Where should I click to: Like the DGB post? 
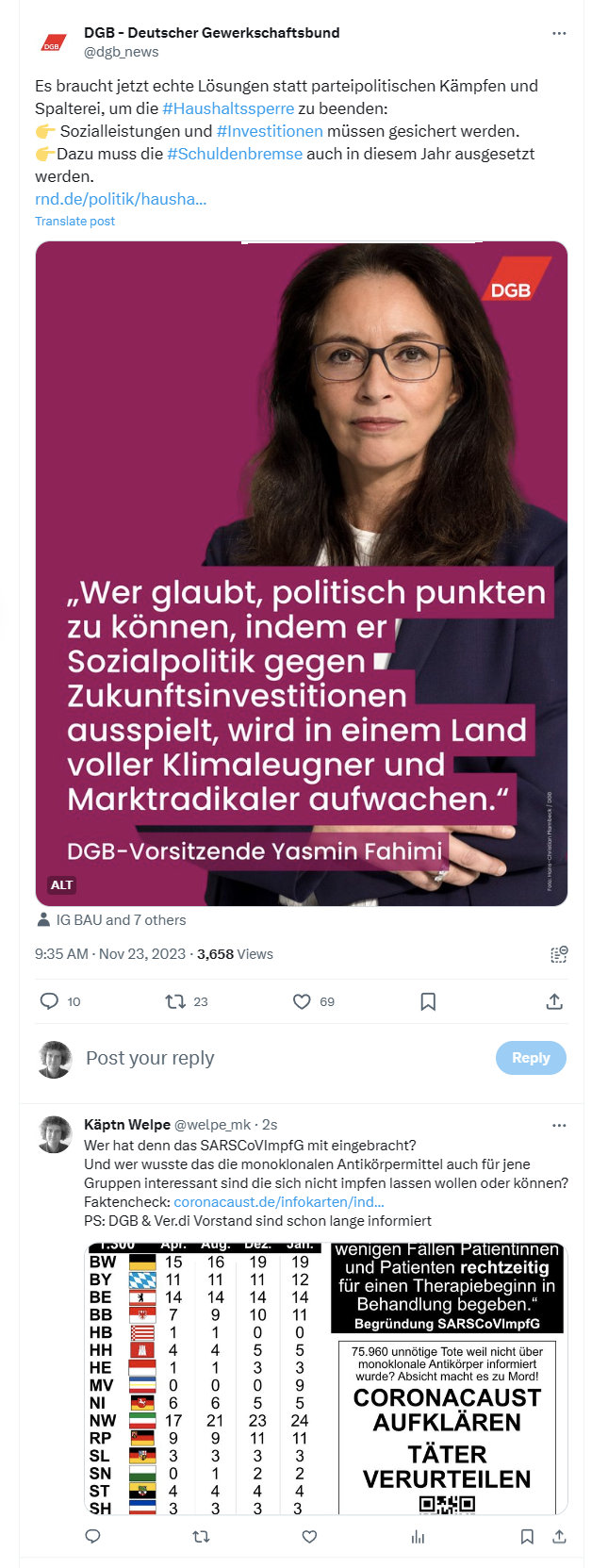[x=302, y=1001]
